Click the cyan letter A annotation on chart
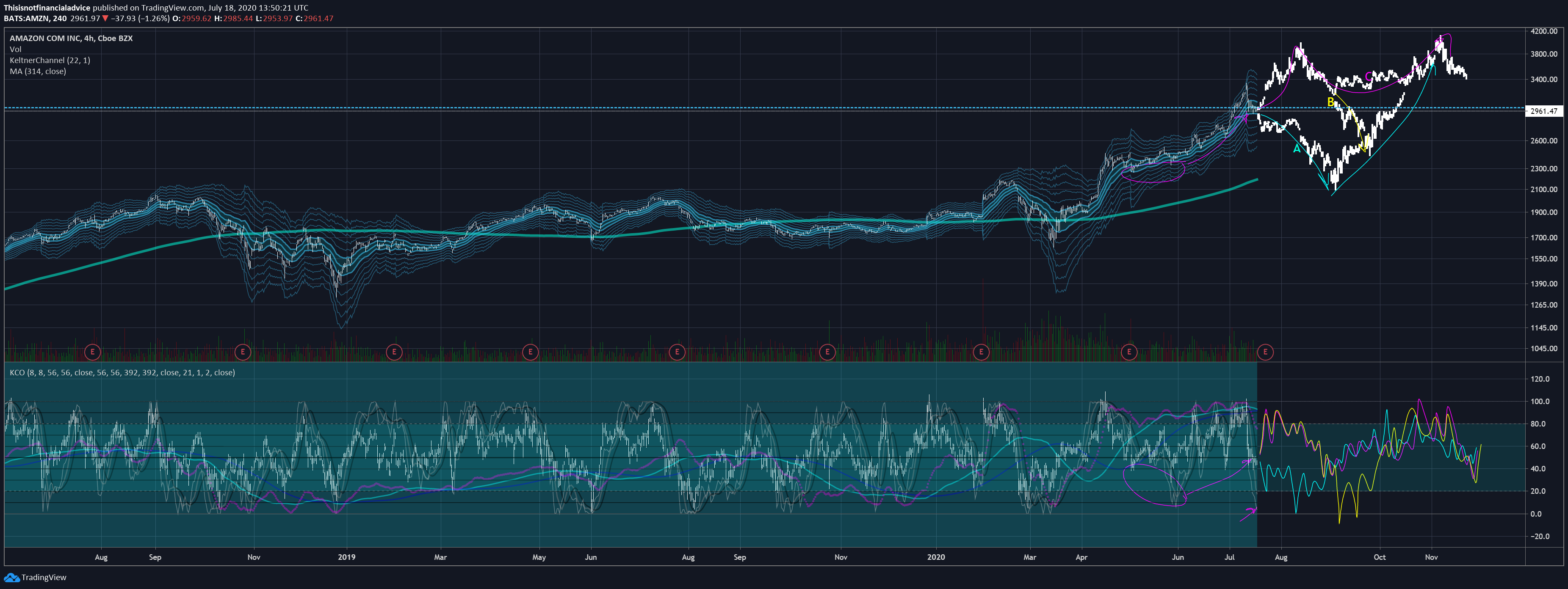 (x=1297, y=149)
